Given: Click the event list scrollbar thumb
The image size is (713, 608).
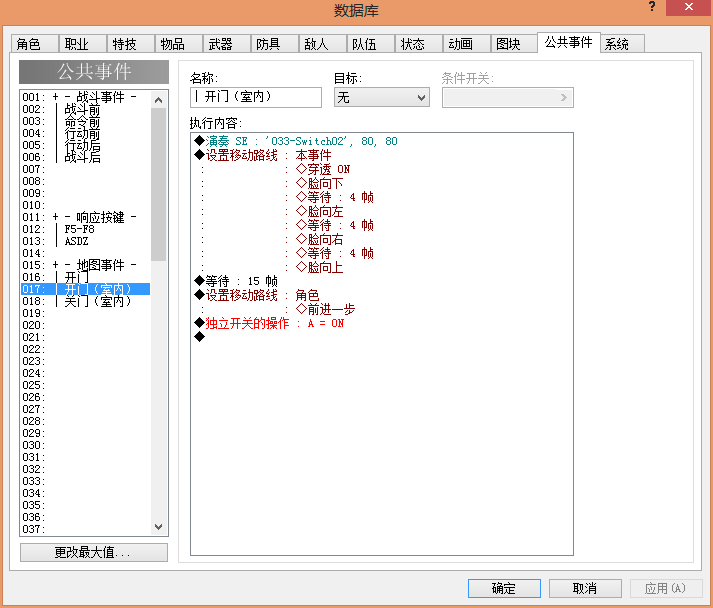Looking at the screenshot, I should [158, 184].
